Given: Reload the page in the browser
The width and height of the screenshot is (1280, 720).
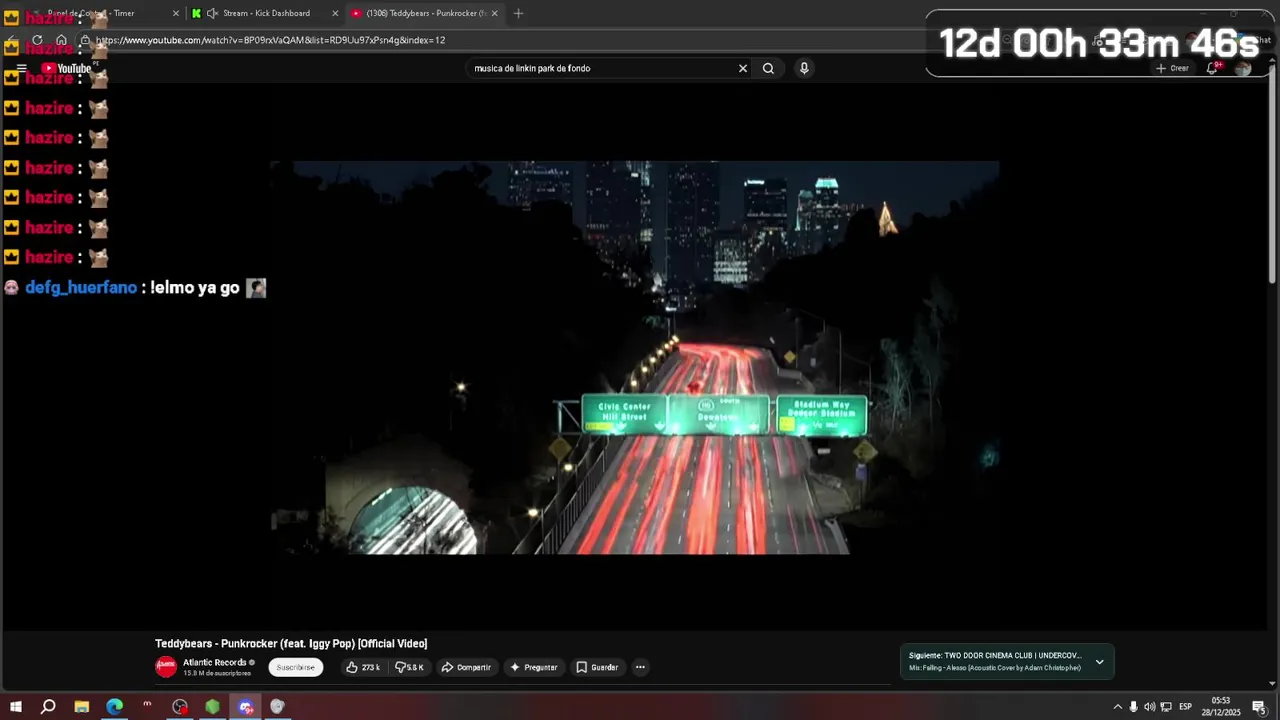Looking at the screenshot, I should (37, 40).
